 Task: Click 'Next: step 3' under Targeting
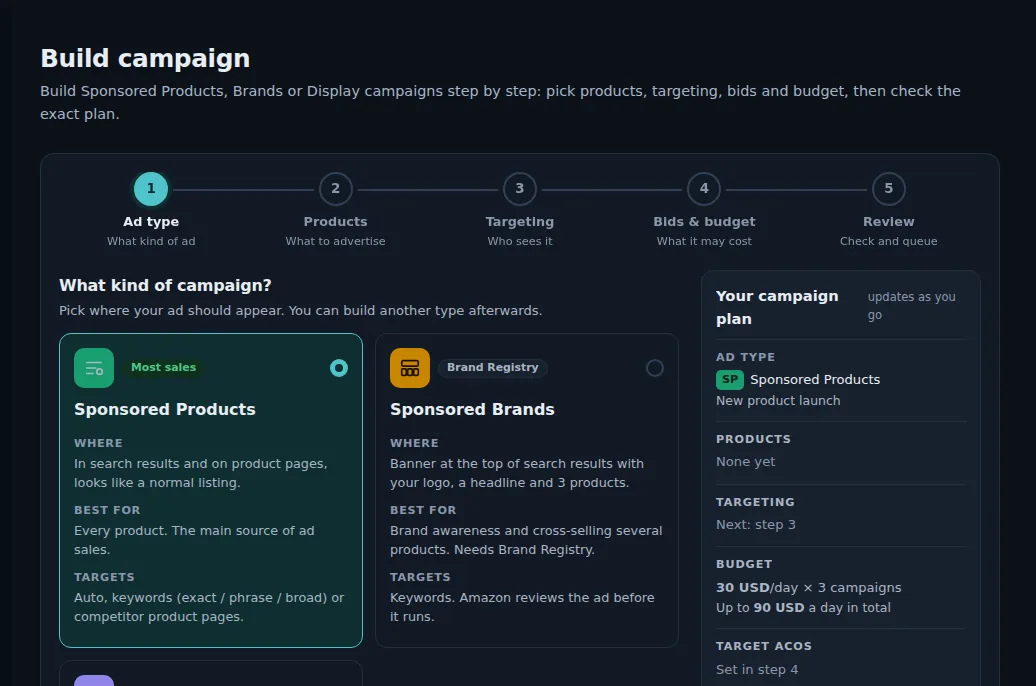point(756,525)
